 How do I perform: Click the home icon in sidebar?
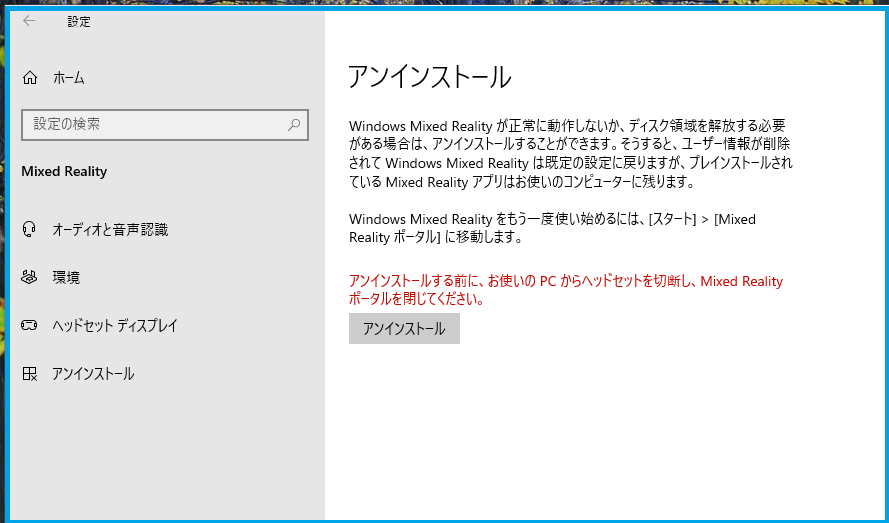29,78
